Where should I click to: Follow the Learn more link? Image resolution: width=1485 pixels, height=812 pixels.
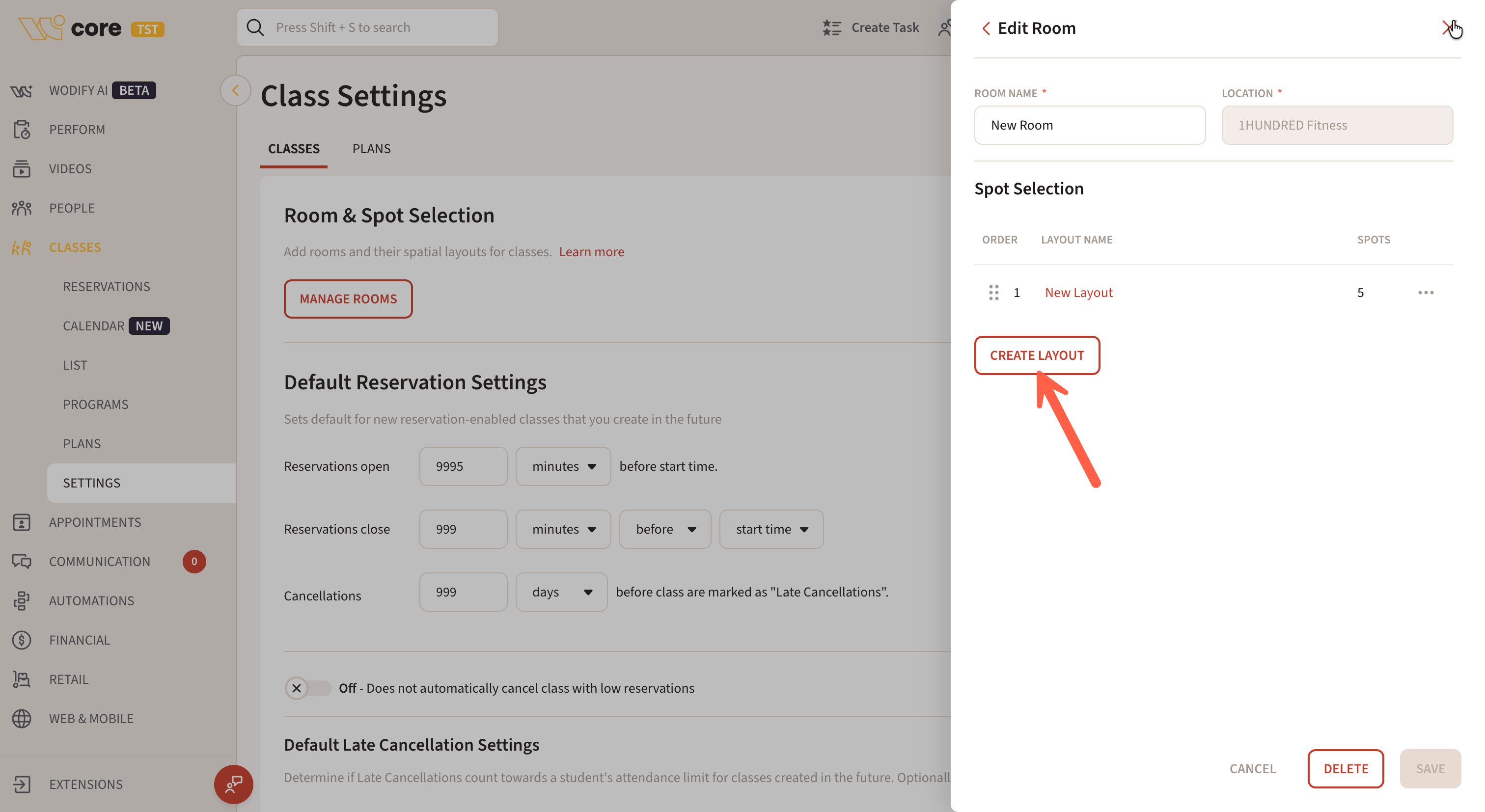(591, 252)
